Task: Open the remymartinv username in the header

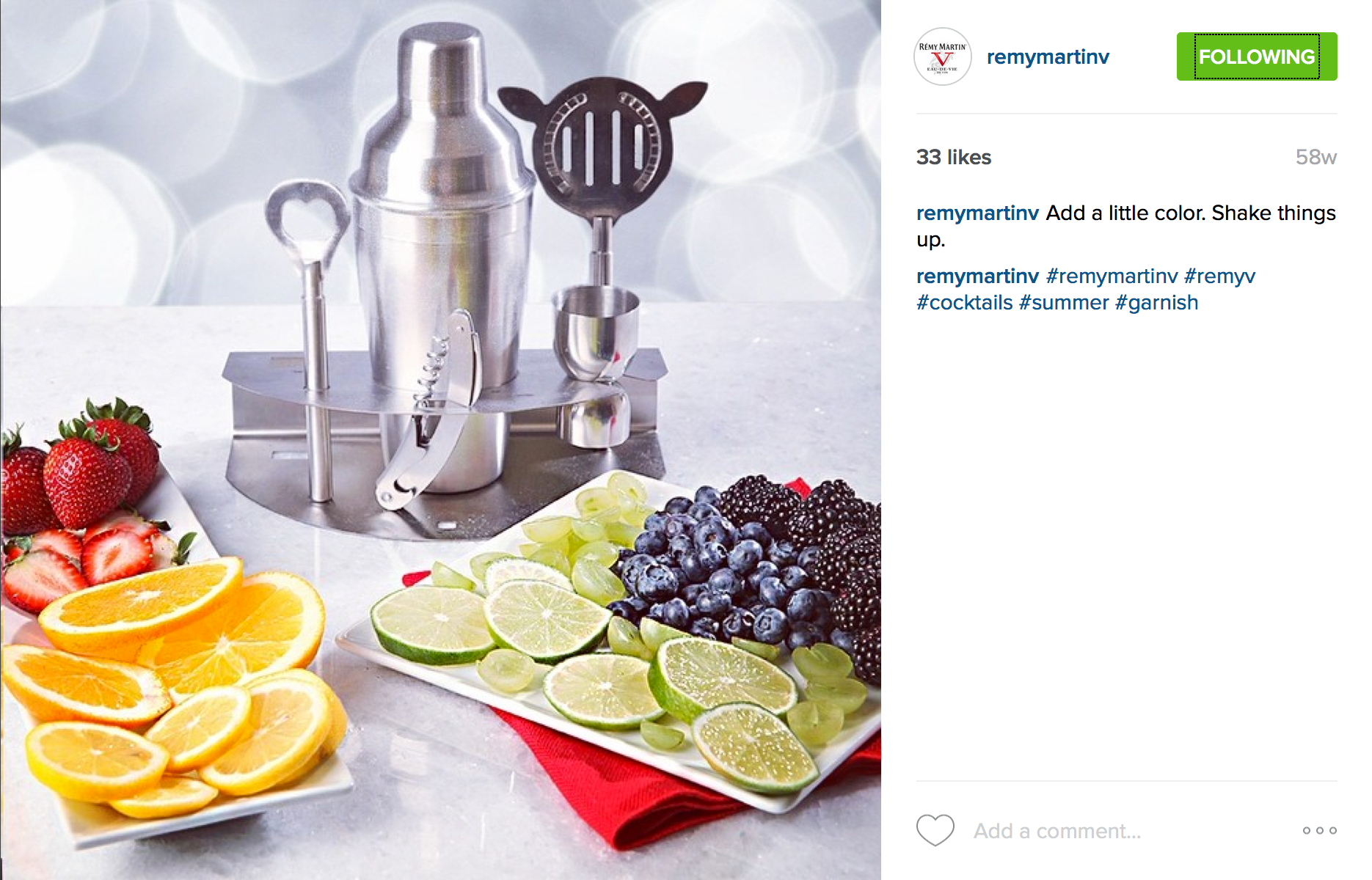Action: (1048, 57)
